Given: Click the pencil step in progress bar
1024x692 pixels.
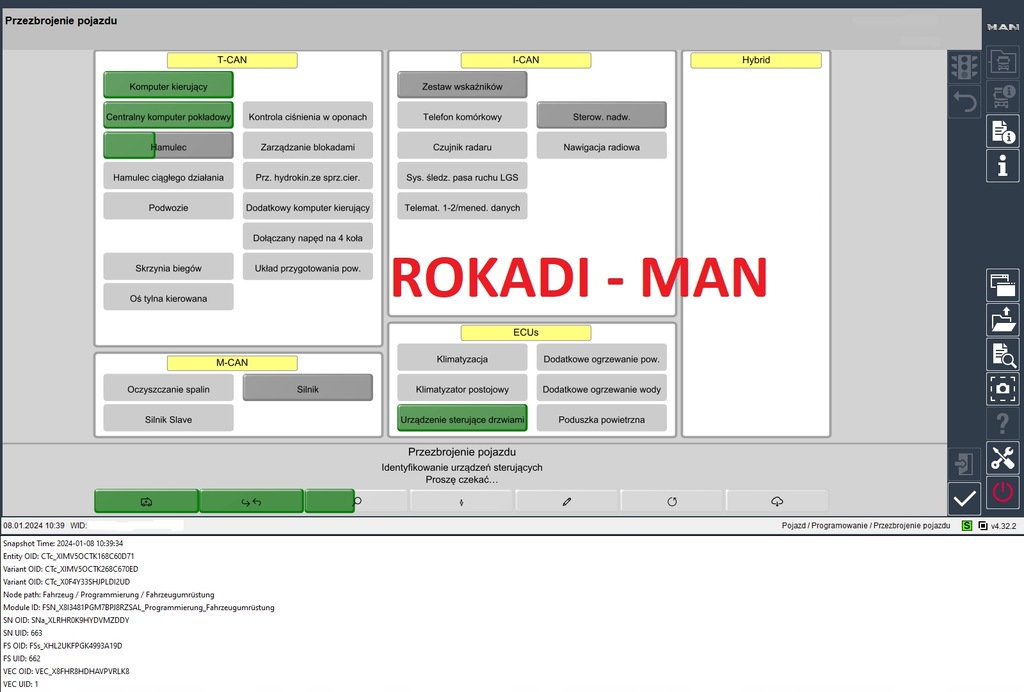Looking at the screenshot, I should 567,501.
